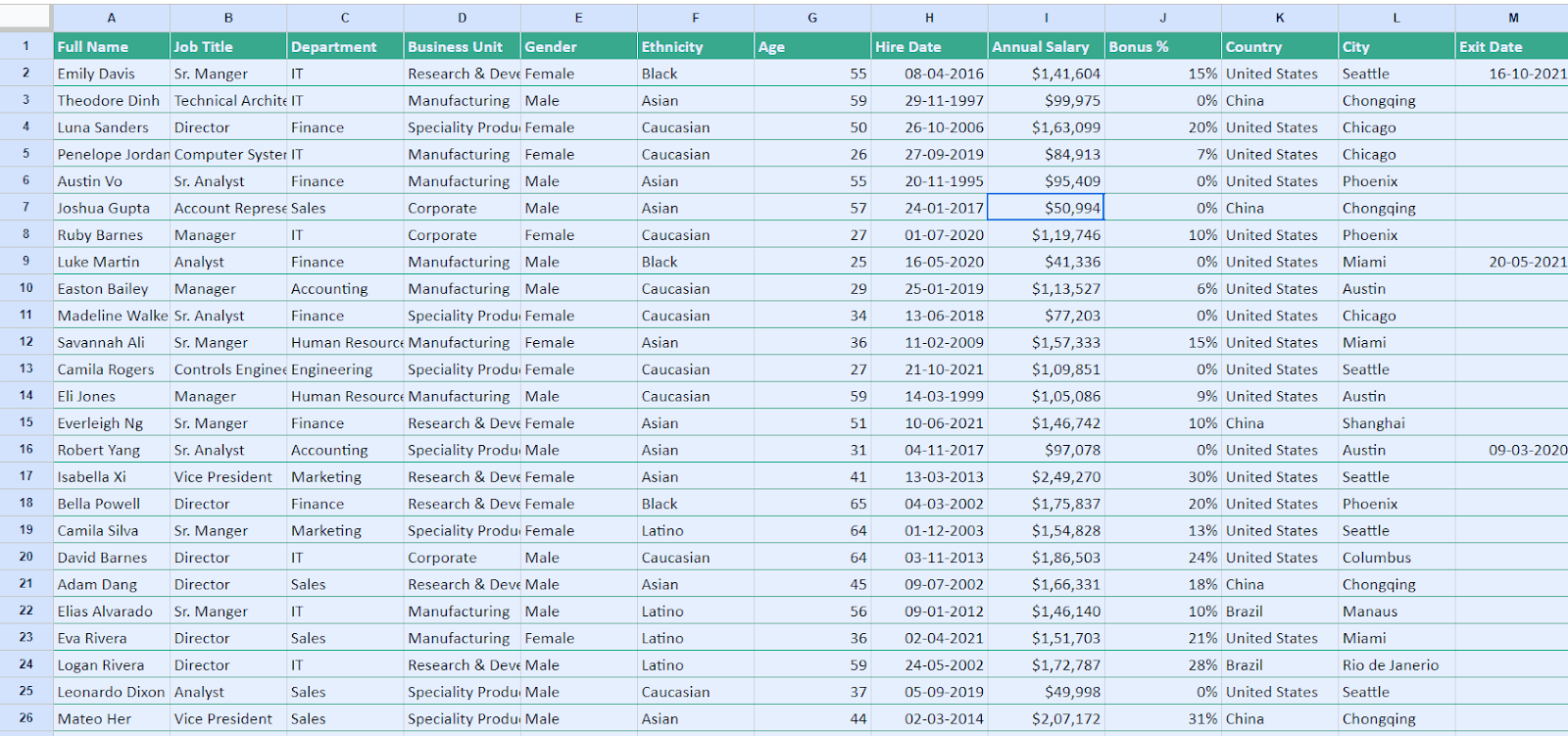Select the Manaus city cell
1568x736 pixels.
pyautogui.click(x=1396, y=611)
